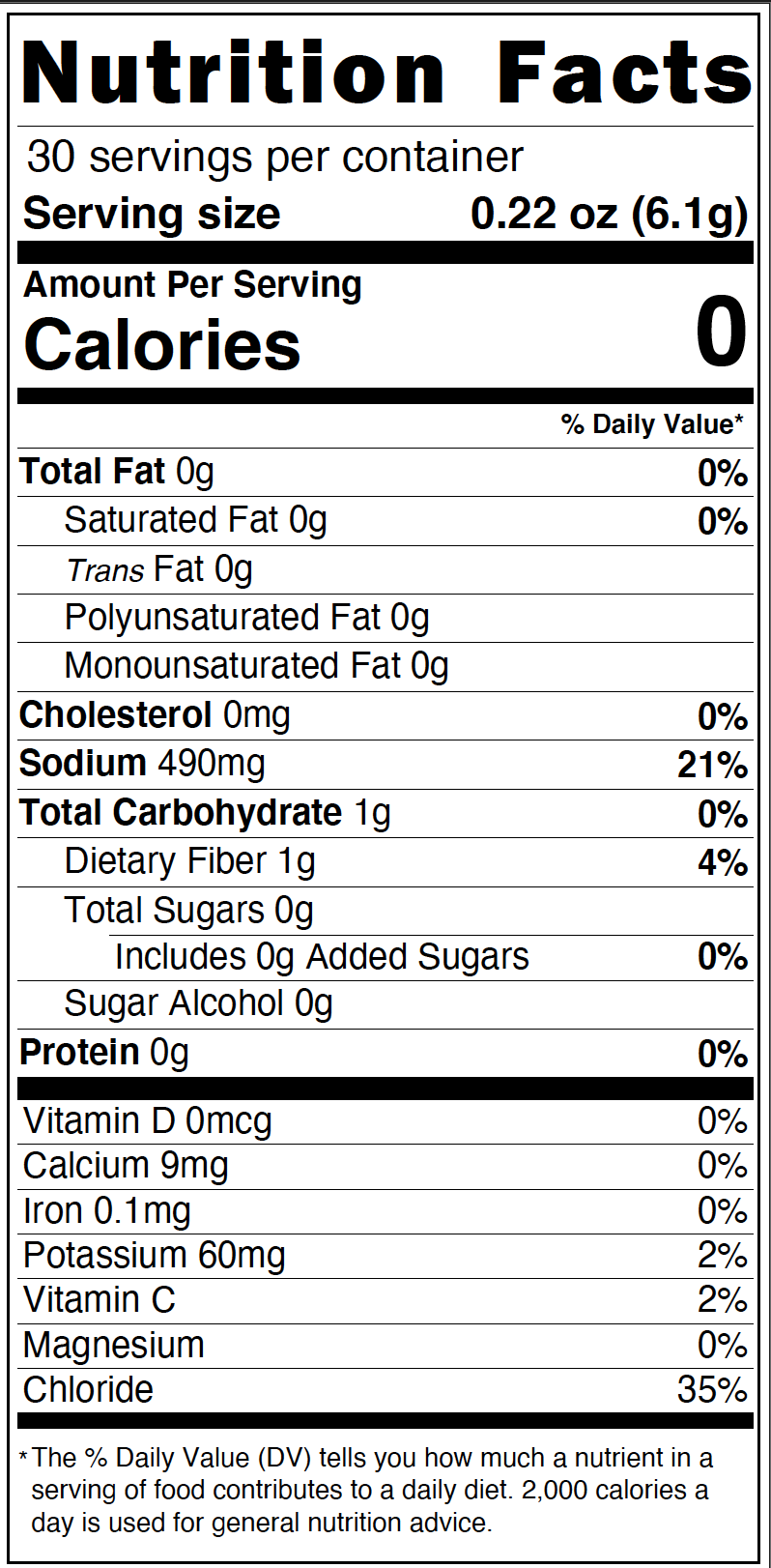771x1568 pixels.
Task: Click the Protein 0g row
Action: coord(104,1053)
